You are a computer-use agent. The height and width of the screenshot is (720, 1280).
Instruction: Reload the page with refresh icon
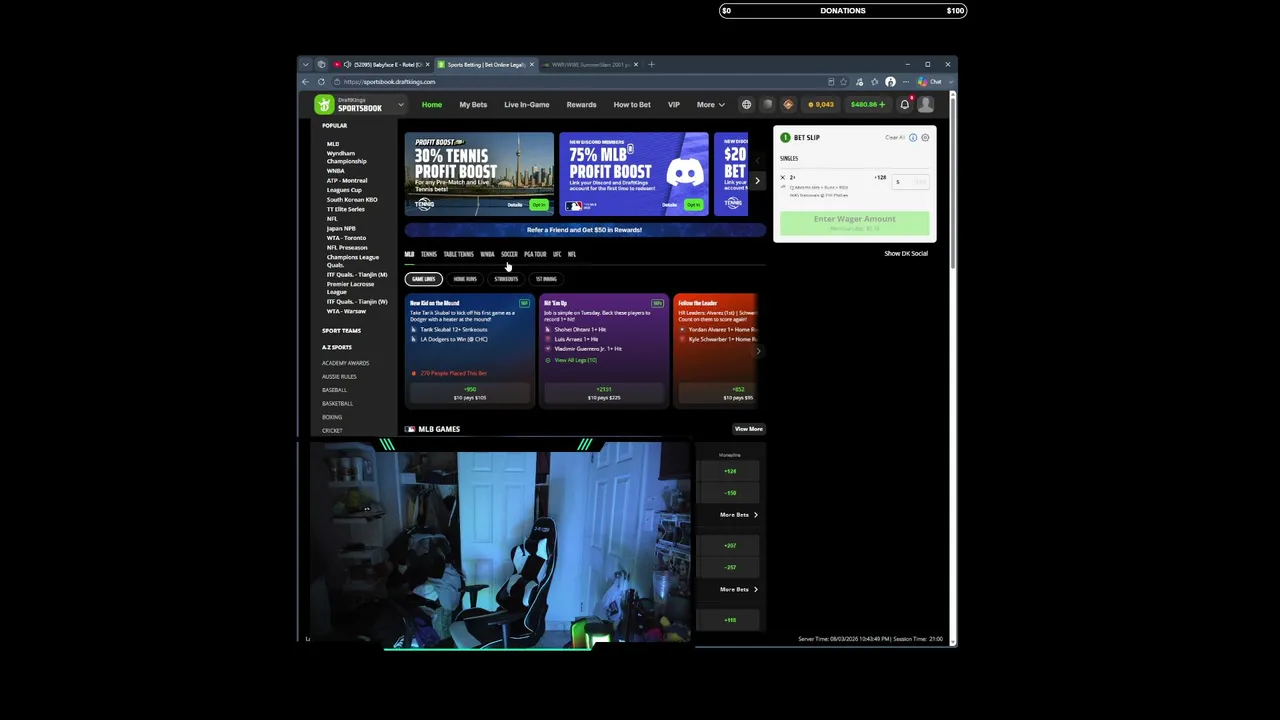click(x=321, y=82)
